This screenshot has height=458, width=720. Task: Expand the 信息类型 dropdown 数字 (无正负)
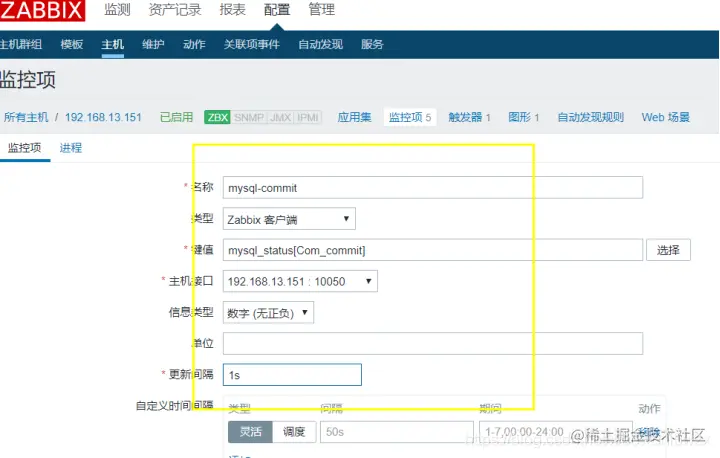268,313
